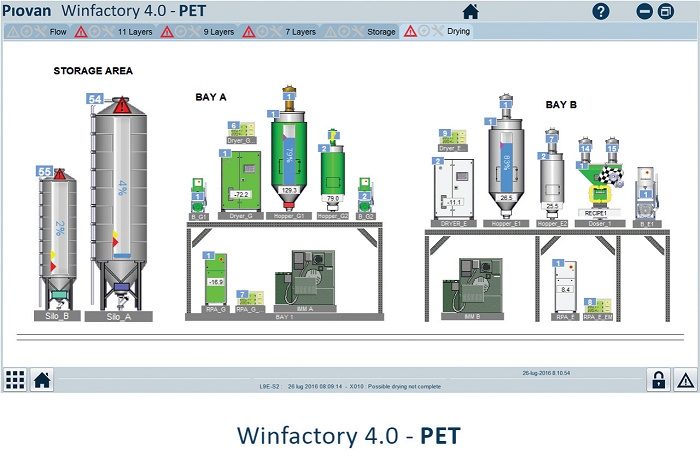
Task: Click the red alarm icon before 11 Layers
Action: coord(81,32)
